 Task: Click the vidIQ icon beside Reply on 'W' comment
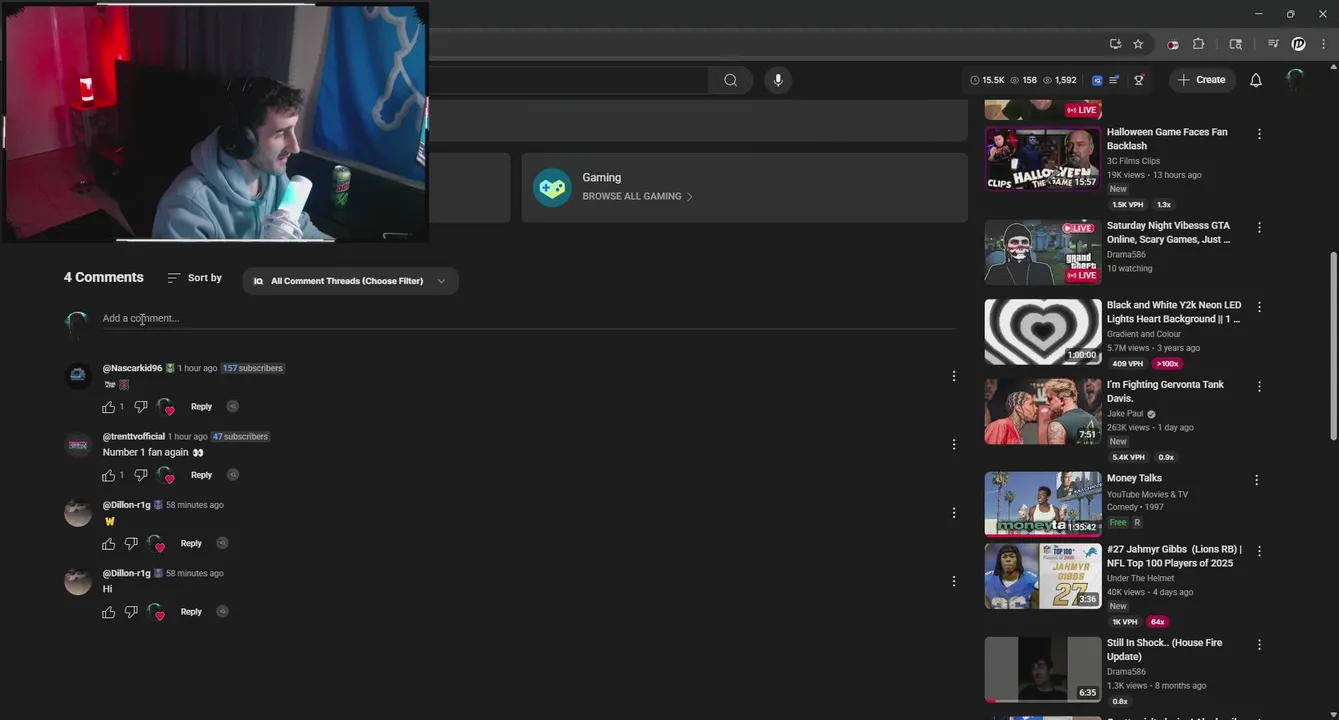[222, 543]
